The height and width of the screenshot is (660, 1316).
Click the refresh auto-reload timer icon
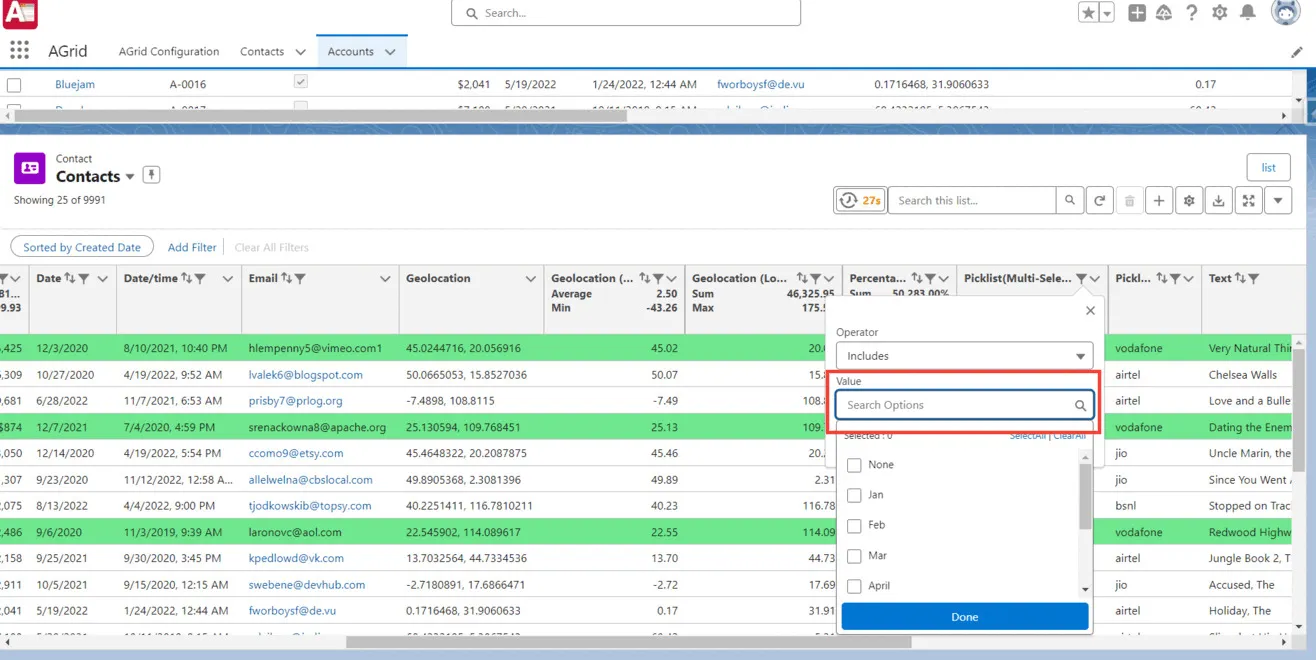pyautogui.click(x=859, y=199)
